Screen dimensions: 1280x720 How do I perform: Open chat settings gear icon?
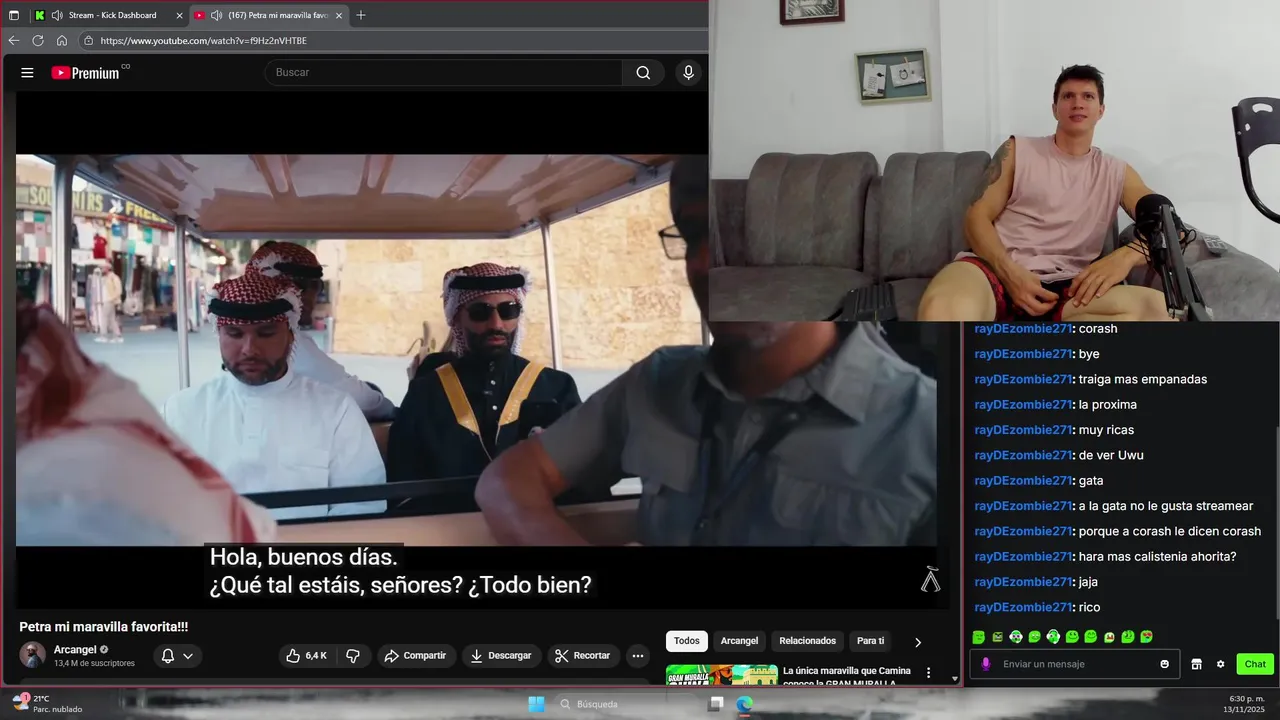coord(1220,664)
